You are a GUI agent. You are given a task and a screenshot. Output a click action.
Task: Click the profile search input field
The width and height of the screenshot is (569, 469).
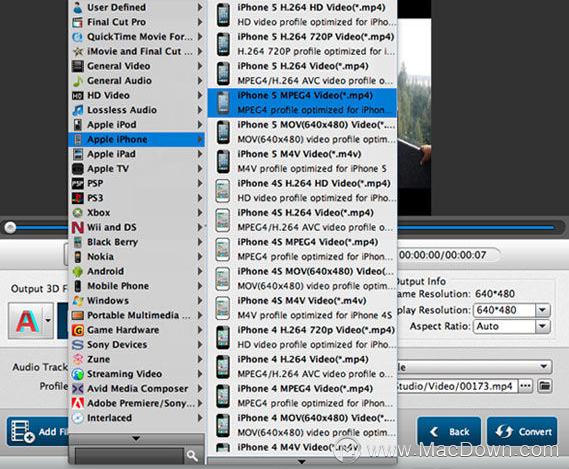[x=130, y=456]
